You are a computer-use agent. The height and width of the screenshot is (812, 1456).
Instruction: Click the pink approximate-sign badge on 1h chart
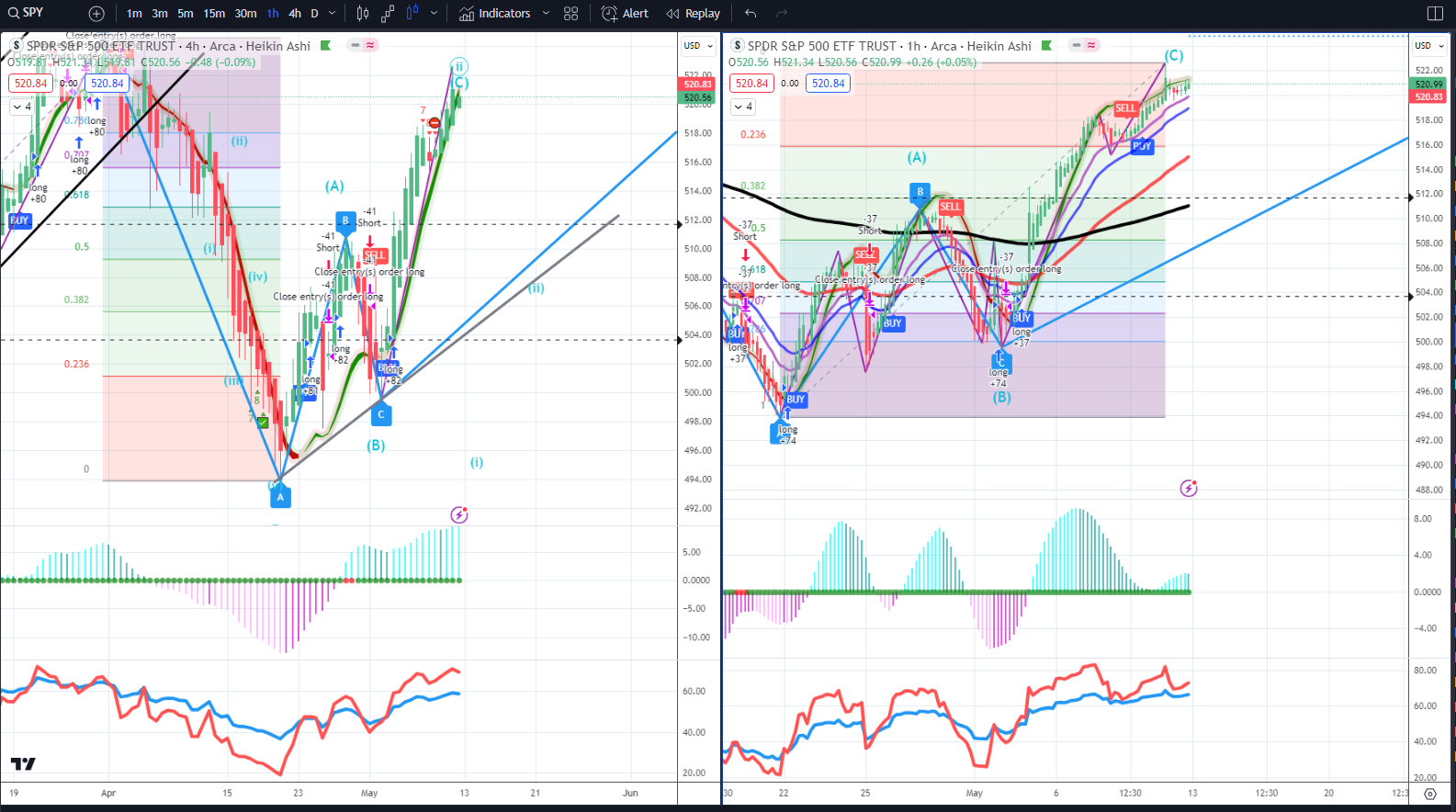coord(1091,45)
